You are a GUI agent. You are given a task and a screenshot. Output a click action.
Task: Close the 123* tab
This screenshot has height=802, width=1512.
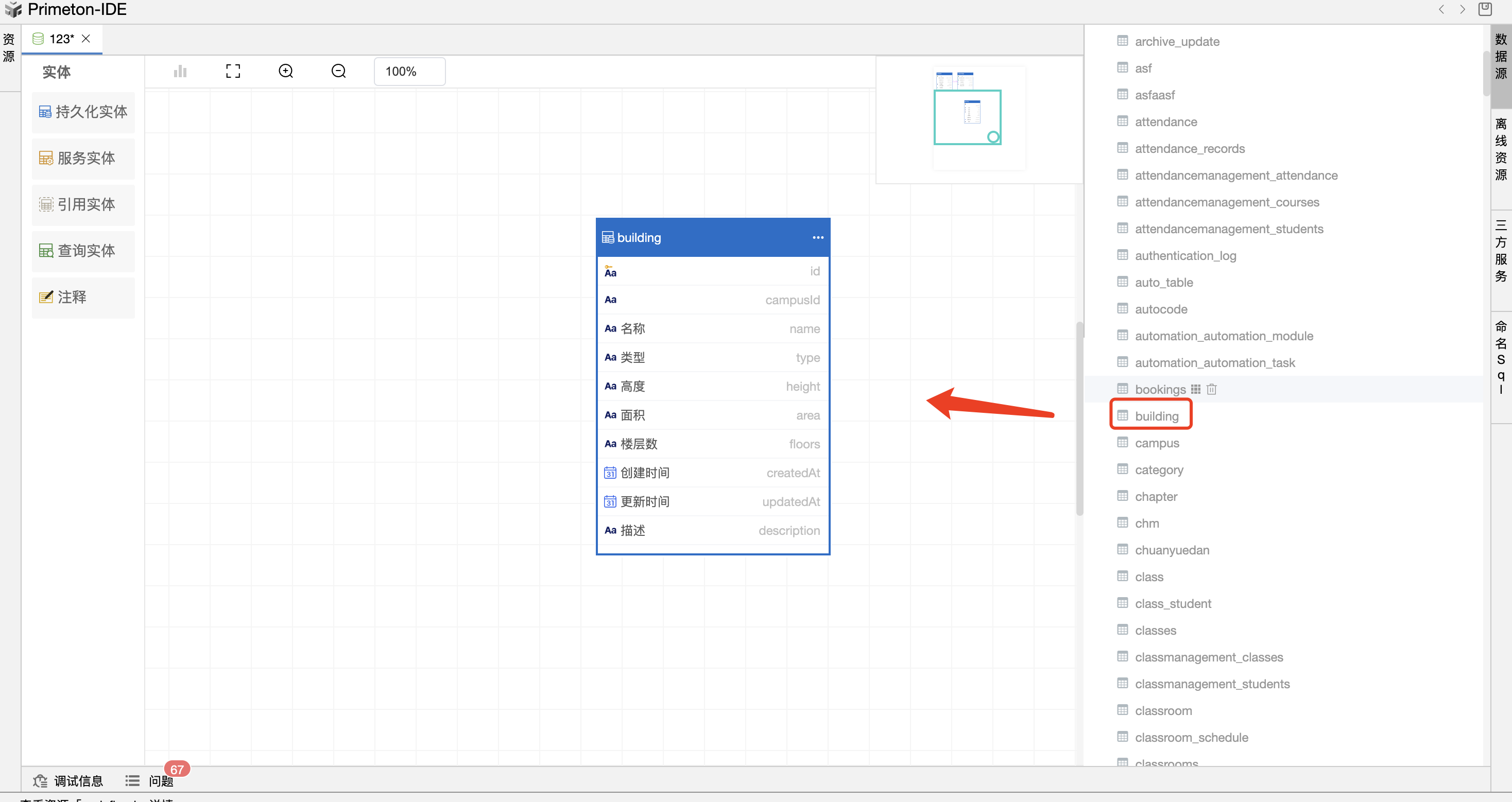[87, 39]
